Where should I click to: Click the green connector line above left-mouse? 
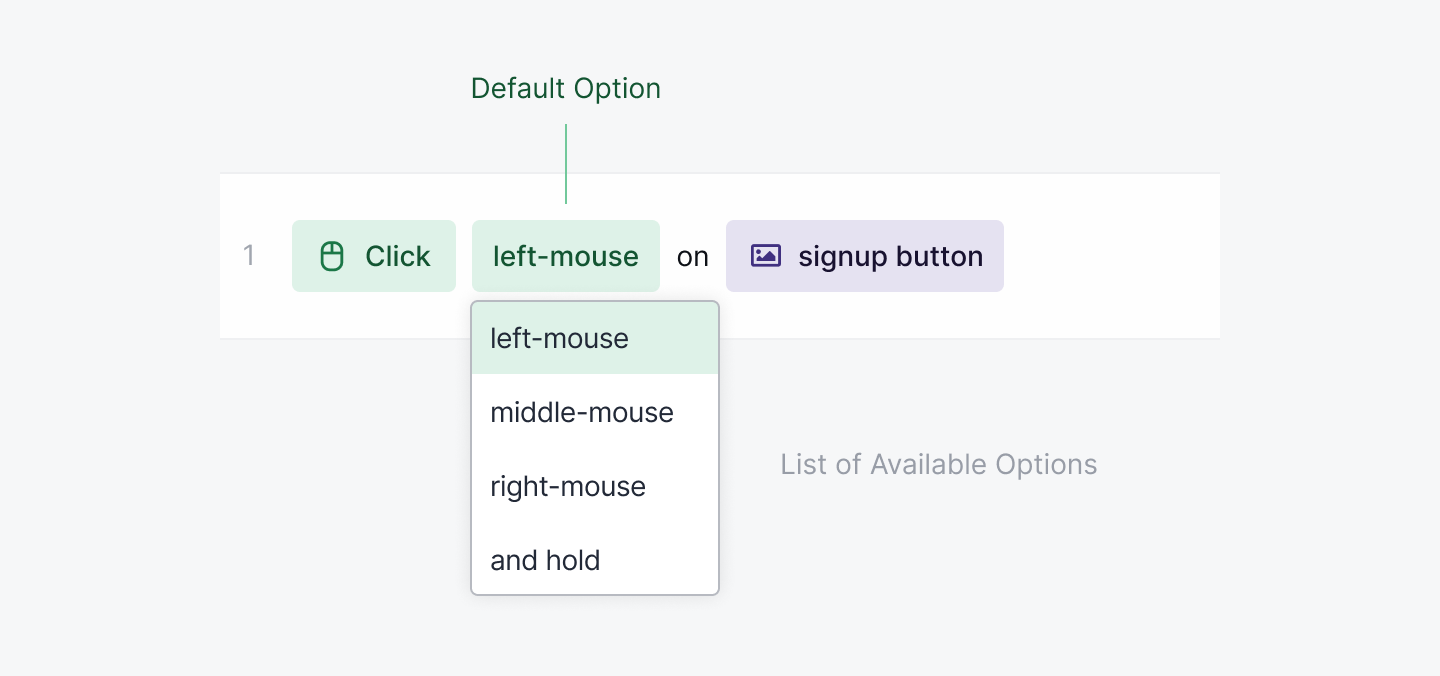[566, 164]
